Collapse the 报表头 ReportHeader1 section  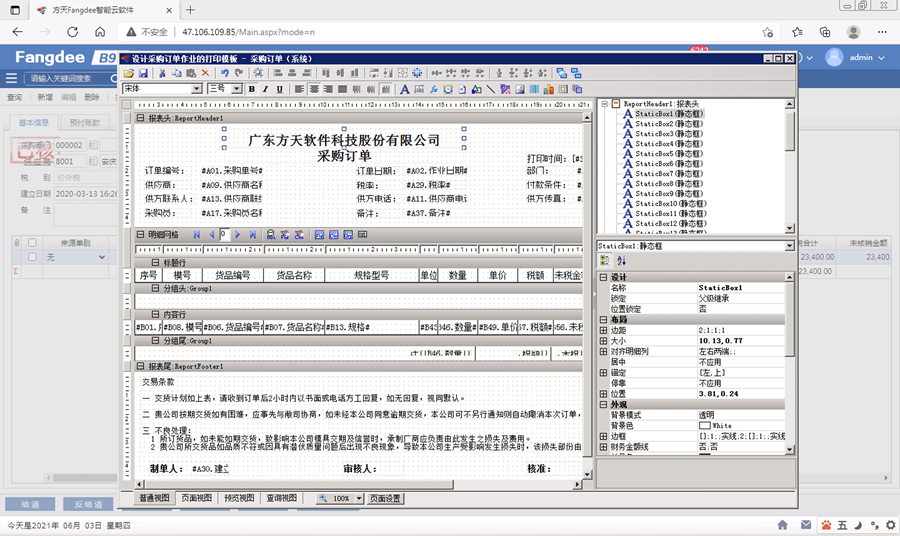point(140,118)
